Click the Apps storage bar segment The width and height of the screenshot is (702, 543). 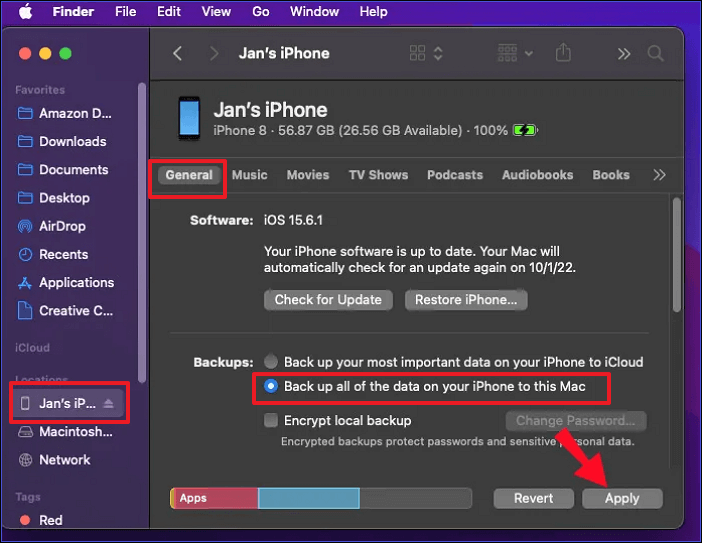(216, 498)
